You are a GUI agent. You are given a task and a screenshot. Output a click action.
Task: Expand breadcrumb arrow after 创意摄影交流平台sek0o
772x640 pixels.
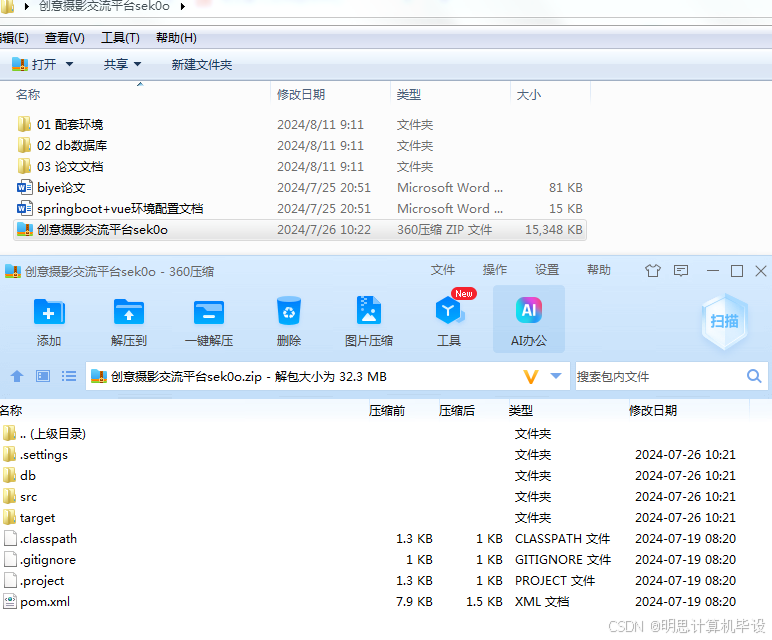tap(182, 6)
